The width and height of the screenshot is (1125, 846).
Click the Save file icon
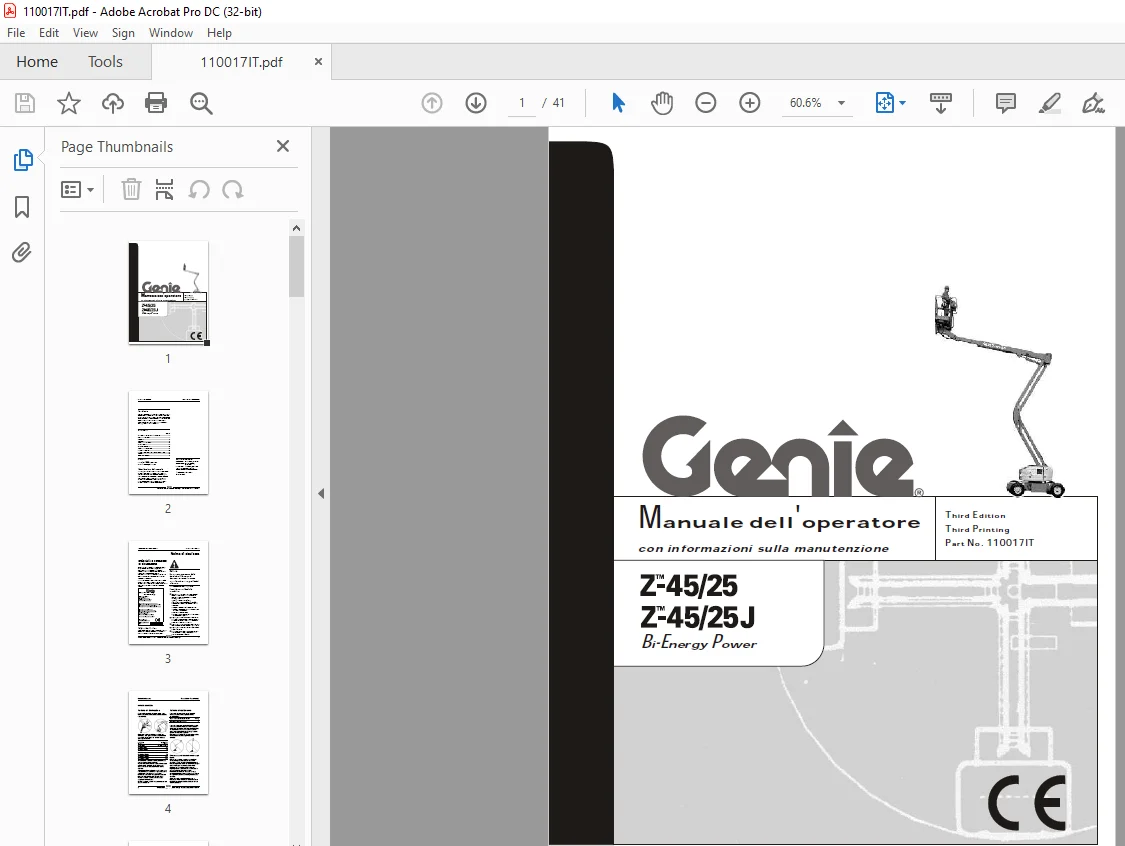click(x=25, y=103)
